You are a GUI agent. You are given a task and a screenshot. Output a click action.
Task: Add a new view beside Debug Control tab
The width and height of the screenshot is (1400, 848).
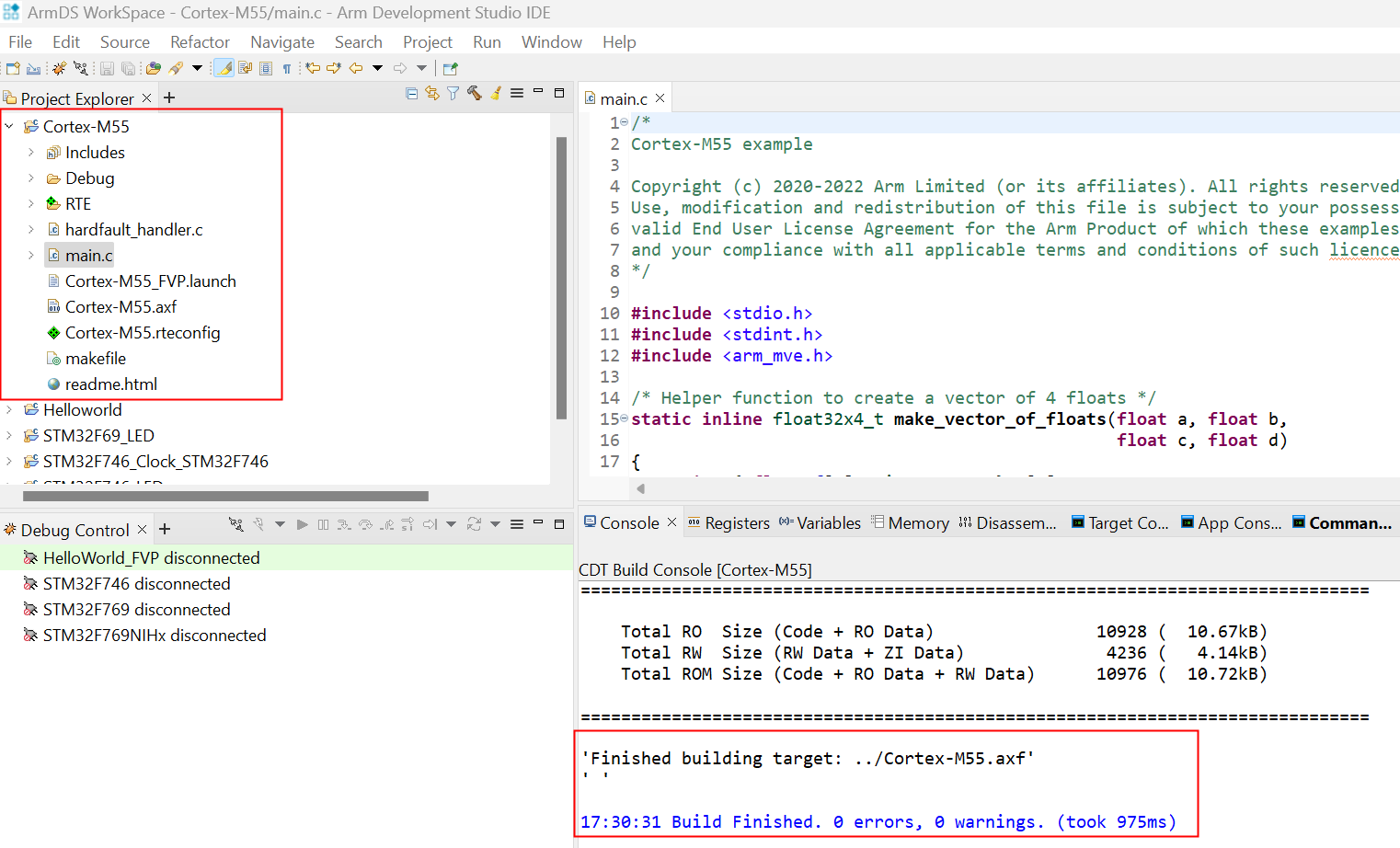tap(165, 529)
